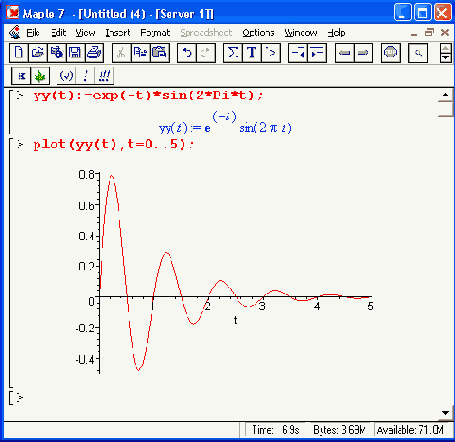455x442 pixels.
Task: Open a file with the folder icon
Action: (38, 53)
